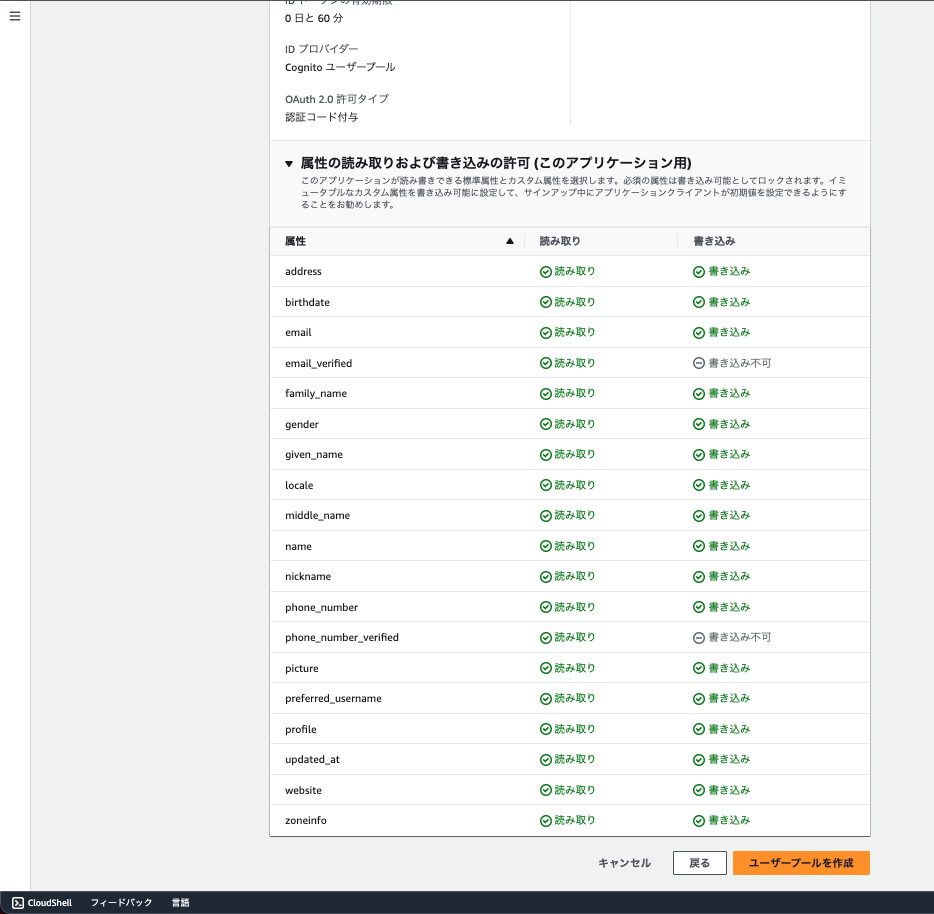Click the 書き込み不可 label for phone_number_verified
Viewport: 934px width, 914px height.
[740, 638]
